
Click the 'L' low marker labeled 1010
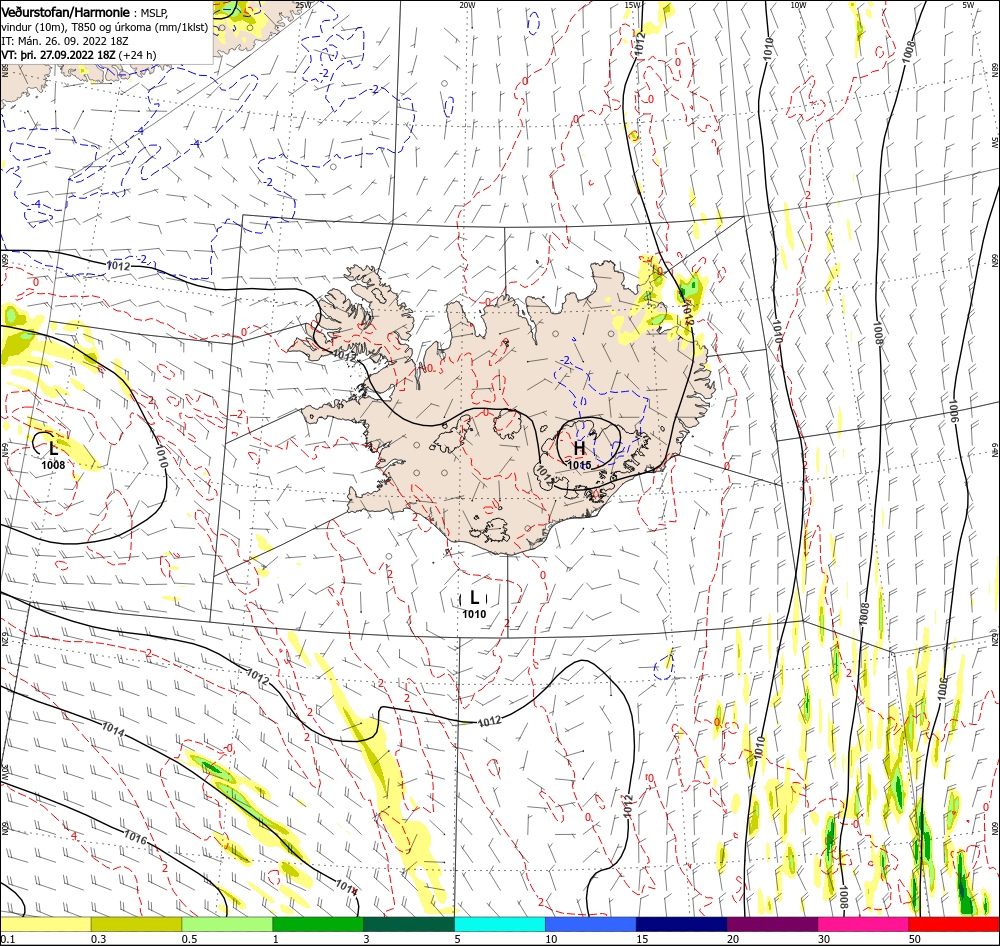[474, 598]
